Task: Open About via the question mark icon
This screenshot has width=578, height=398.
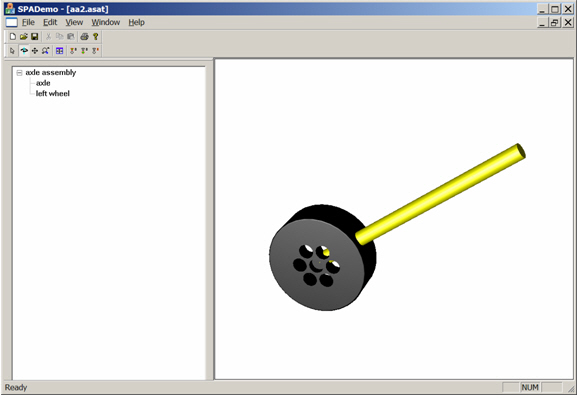Action: coord(95,36)
